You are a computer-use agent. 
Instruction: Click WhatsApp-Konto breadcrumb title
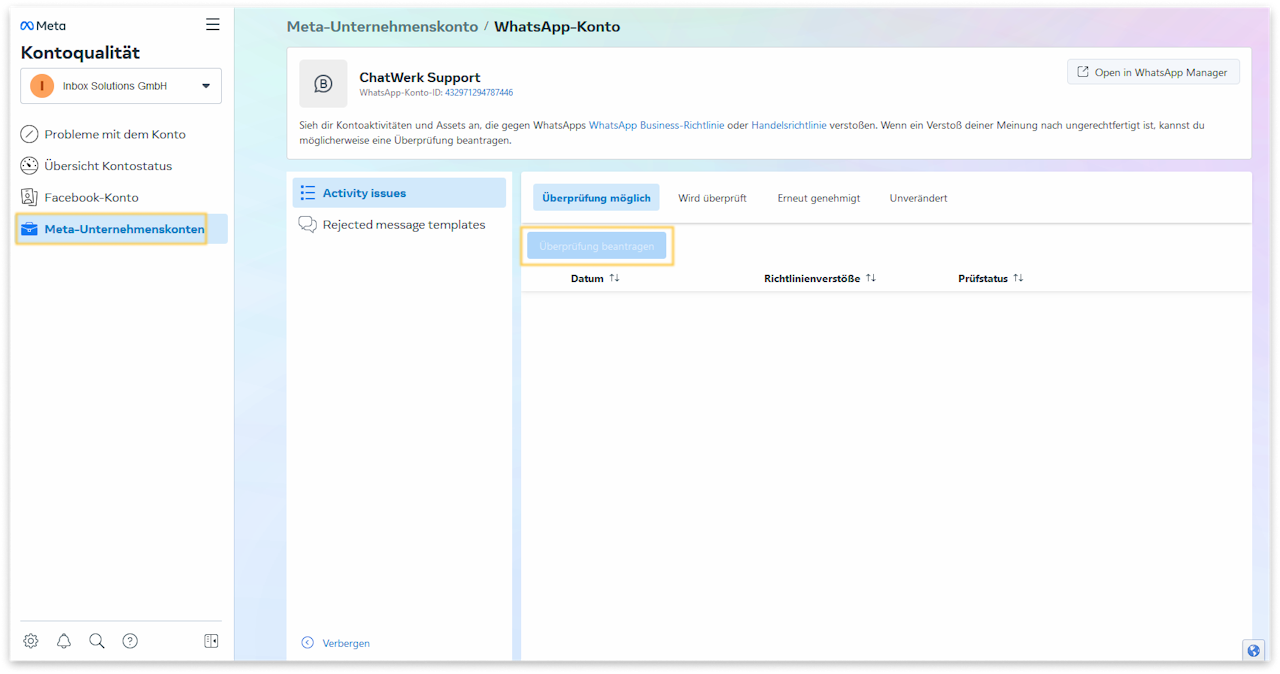click(x=557, y=27)
